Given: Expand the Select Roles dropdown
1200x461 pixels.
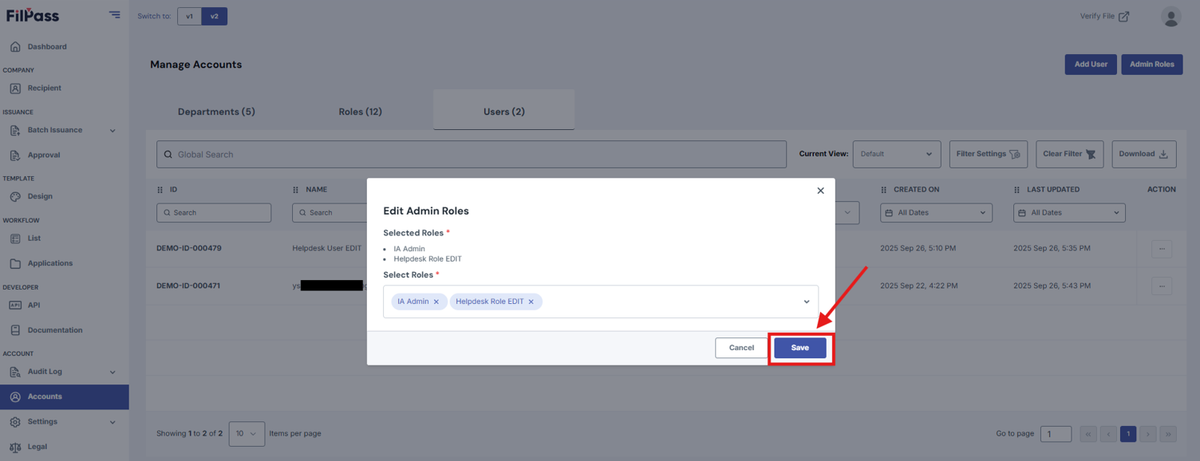Looking at the screenshot, I should click(806, 301).
